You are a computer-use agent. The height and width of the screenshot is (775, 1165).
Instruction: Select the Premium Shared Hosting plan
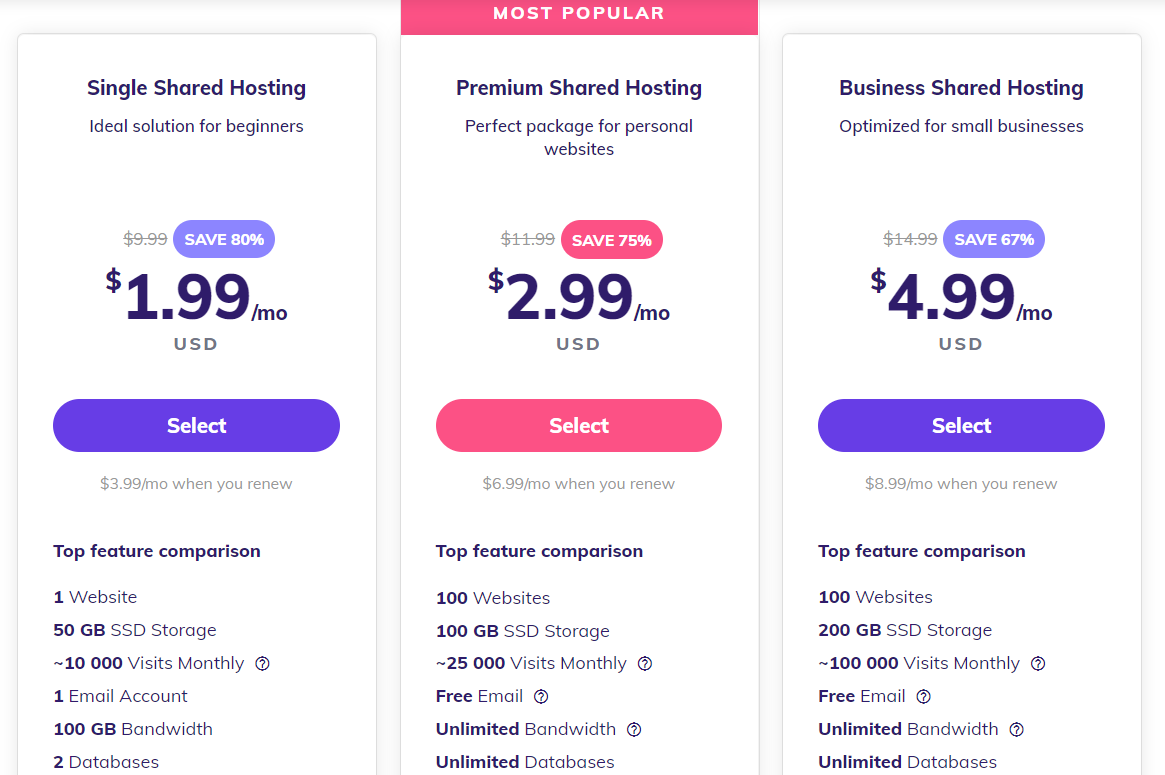point(578,425)
